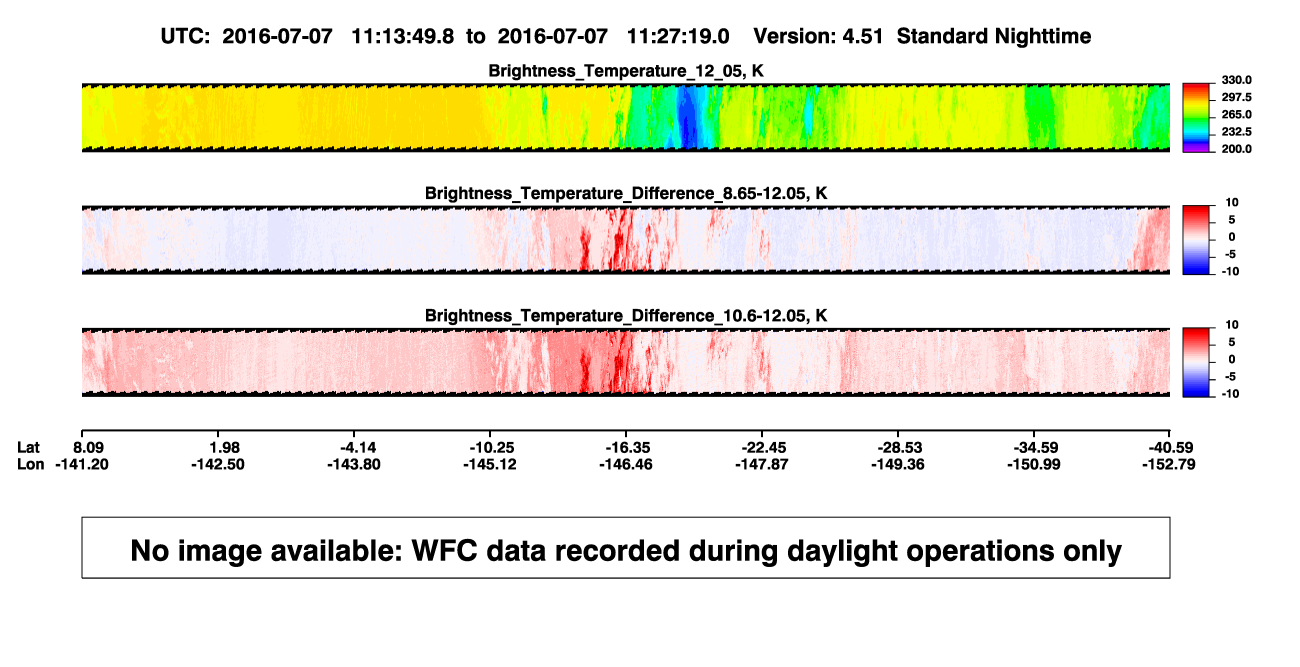Click latitude value 8.09
The image size is (1300, 667).
point(89,447)
